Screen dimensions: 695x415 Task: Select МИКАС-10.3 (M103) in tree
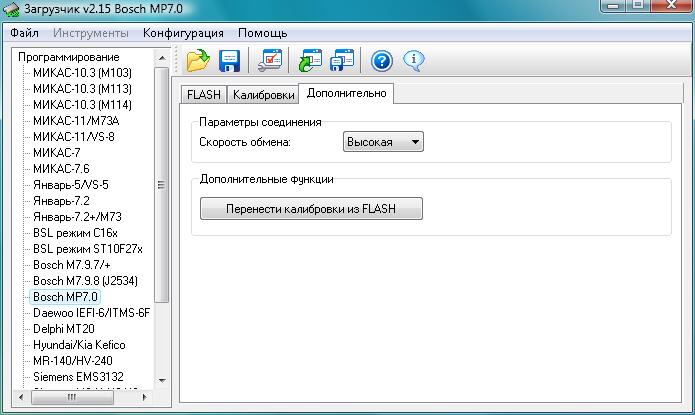pos(82,73)
